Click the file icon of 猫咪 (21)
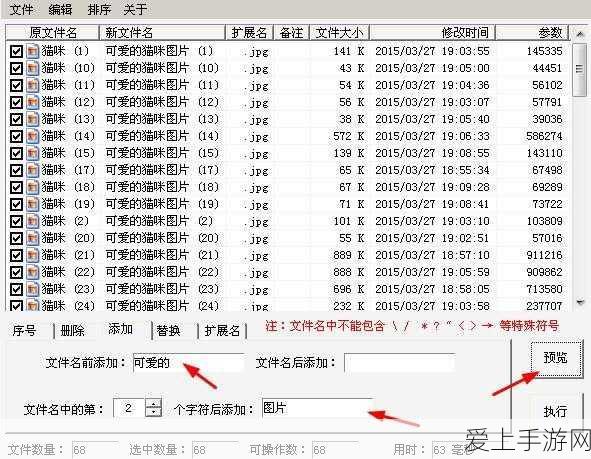This screenshot has height=459, width=591. [x=33, y=255]
